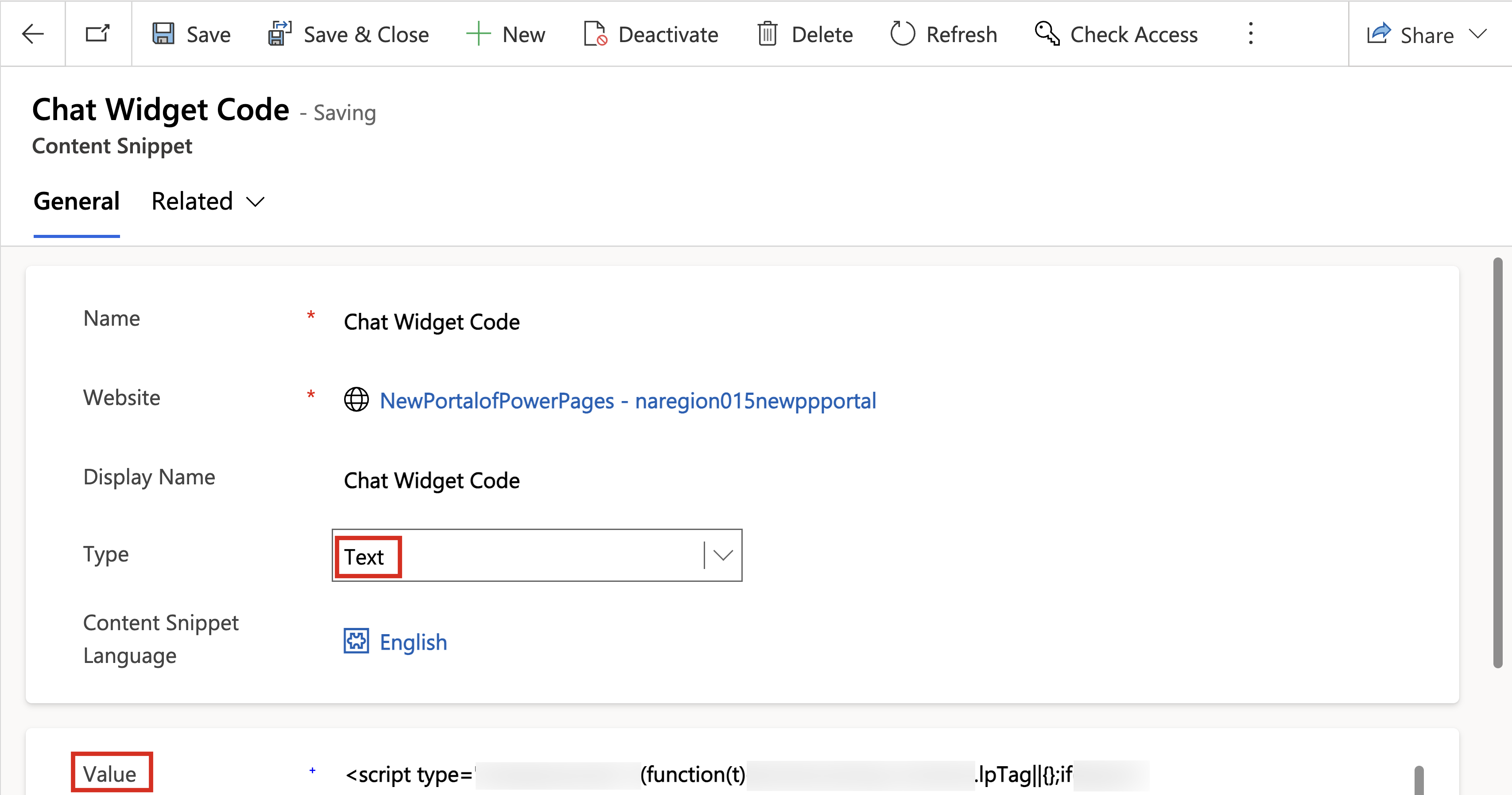The width and height of the screenshot is (1512, 795).
Task: Click the Delete button label
Action: click(822, 35)
